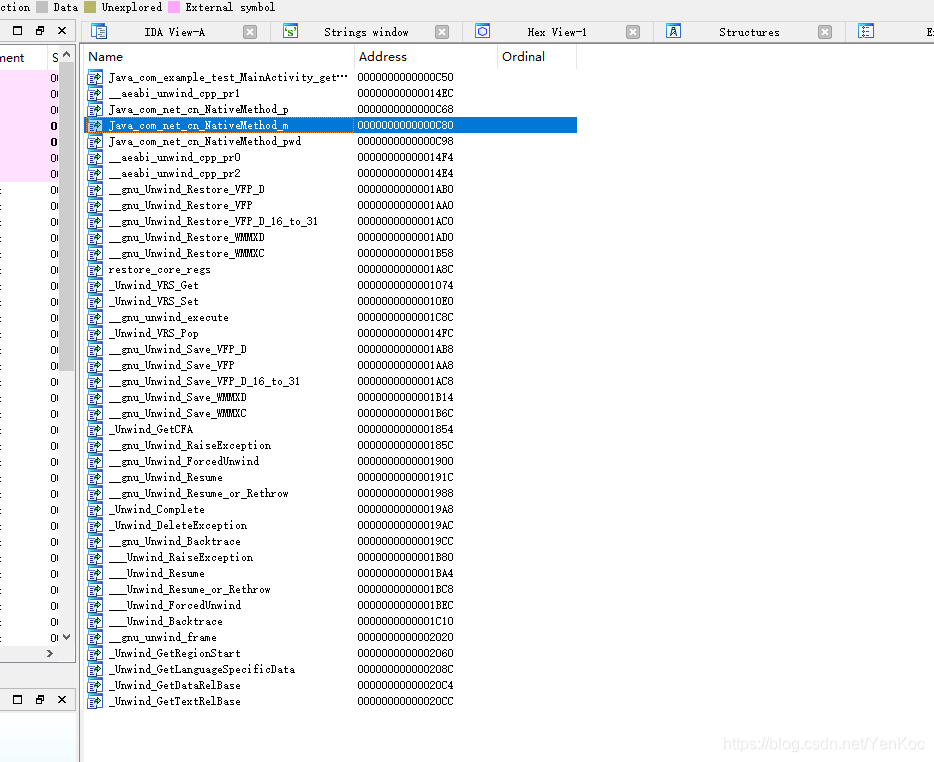Select __gnu_Unwind_Resume_or_Rethrow export
This screenshot has height=762, width=934.
[x=331, y=494]
